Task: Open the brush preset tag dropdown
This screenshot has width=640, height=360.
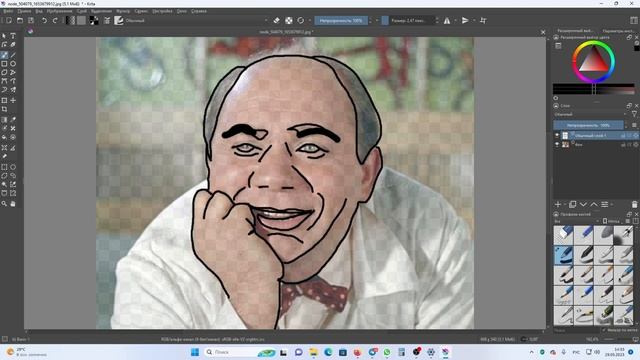Action: point(576,221)
